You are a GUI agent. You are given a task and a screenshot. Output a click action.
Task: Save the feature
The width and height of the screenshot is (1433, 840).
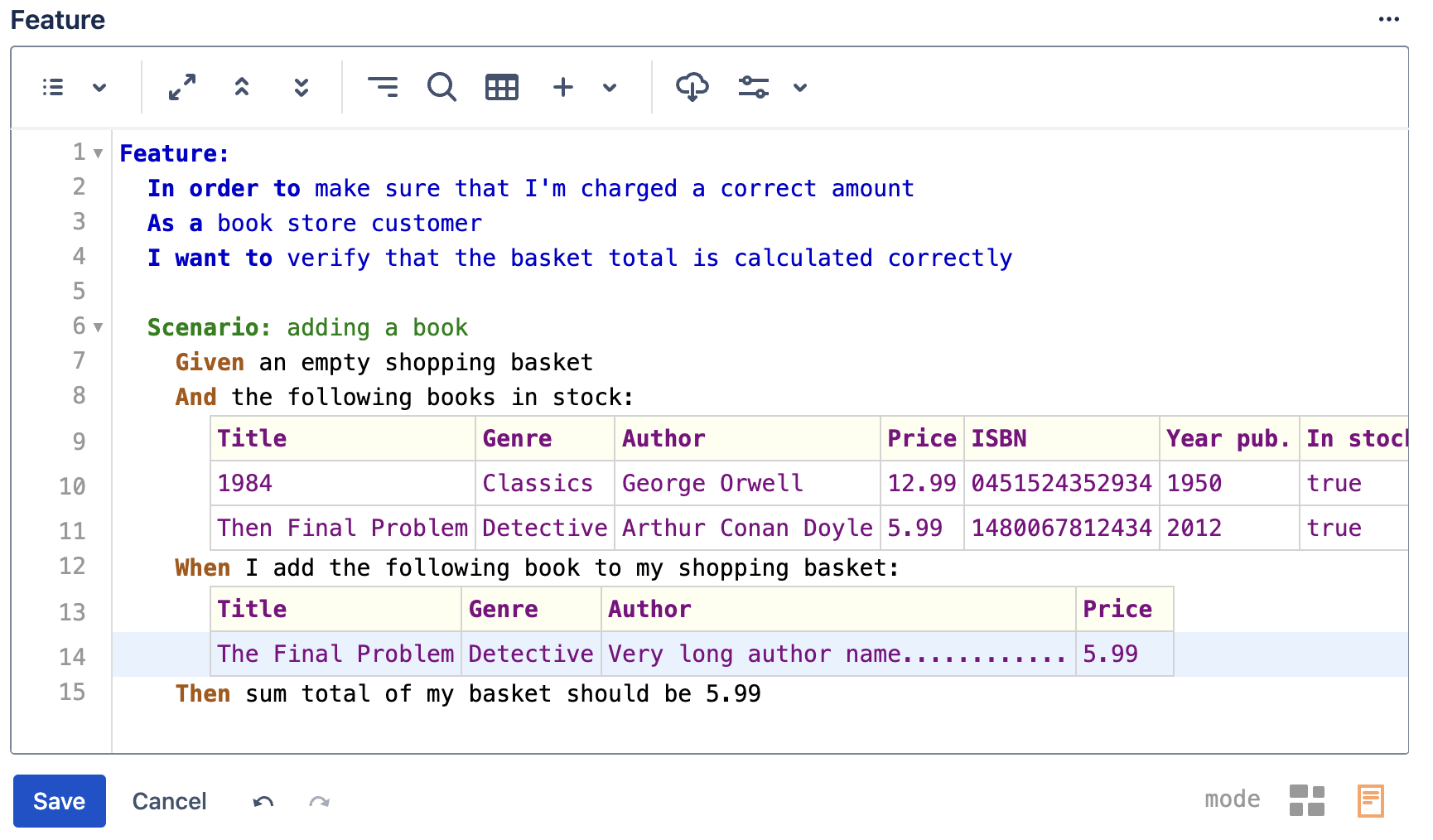60,801
